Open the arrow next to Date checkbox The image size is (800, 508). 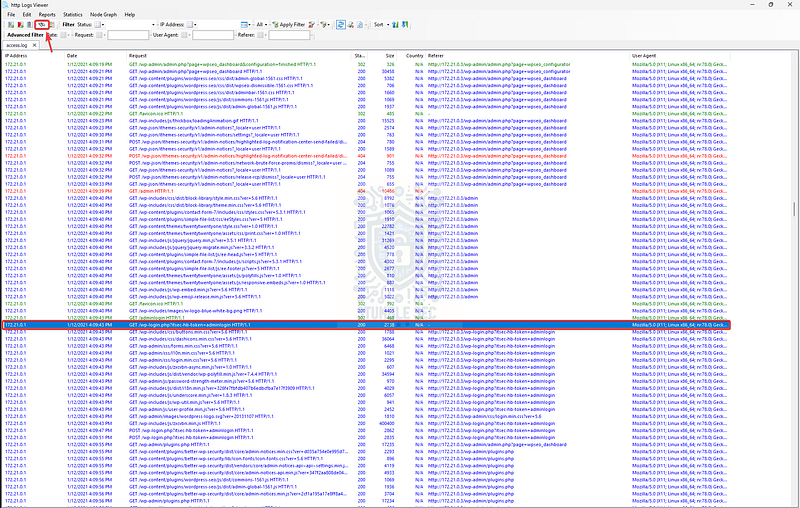(x=68, y=35)
